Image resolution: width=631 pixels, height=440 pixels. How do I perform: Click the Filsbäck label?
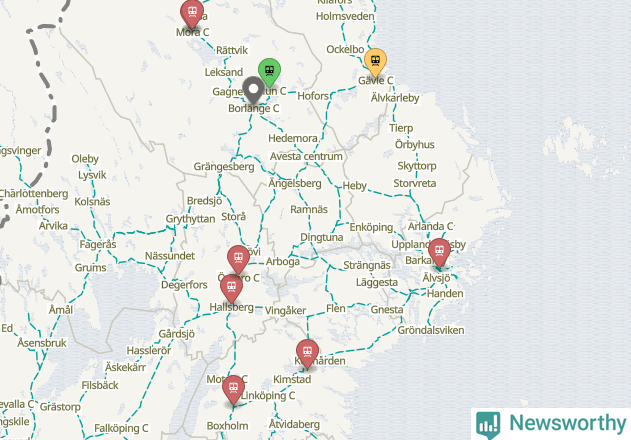click(x=100, y=386)
